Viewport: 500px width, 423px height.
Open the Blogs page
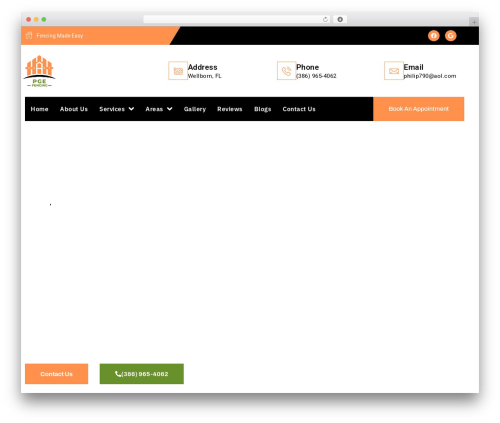pos(263,109)
